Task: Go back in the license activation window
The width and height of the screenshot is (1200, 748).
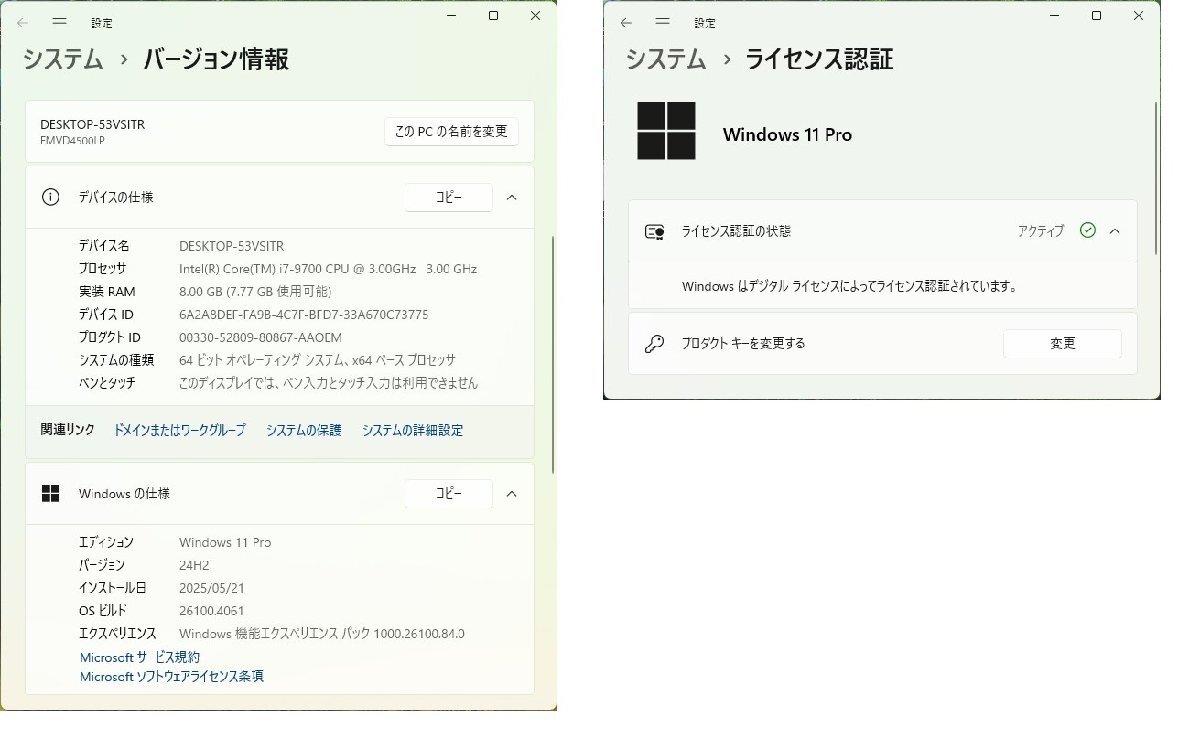Action: [626, 22]
